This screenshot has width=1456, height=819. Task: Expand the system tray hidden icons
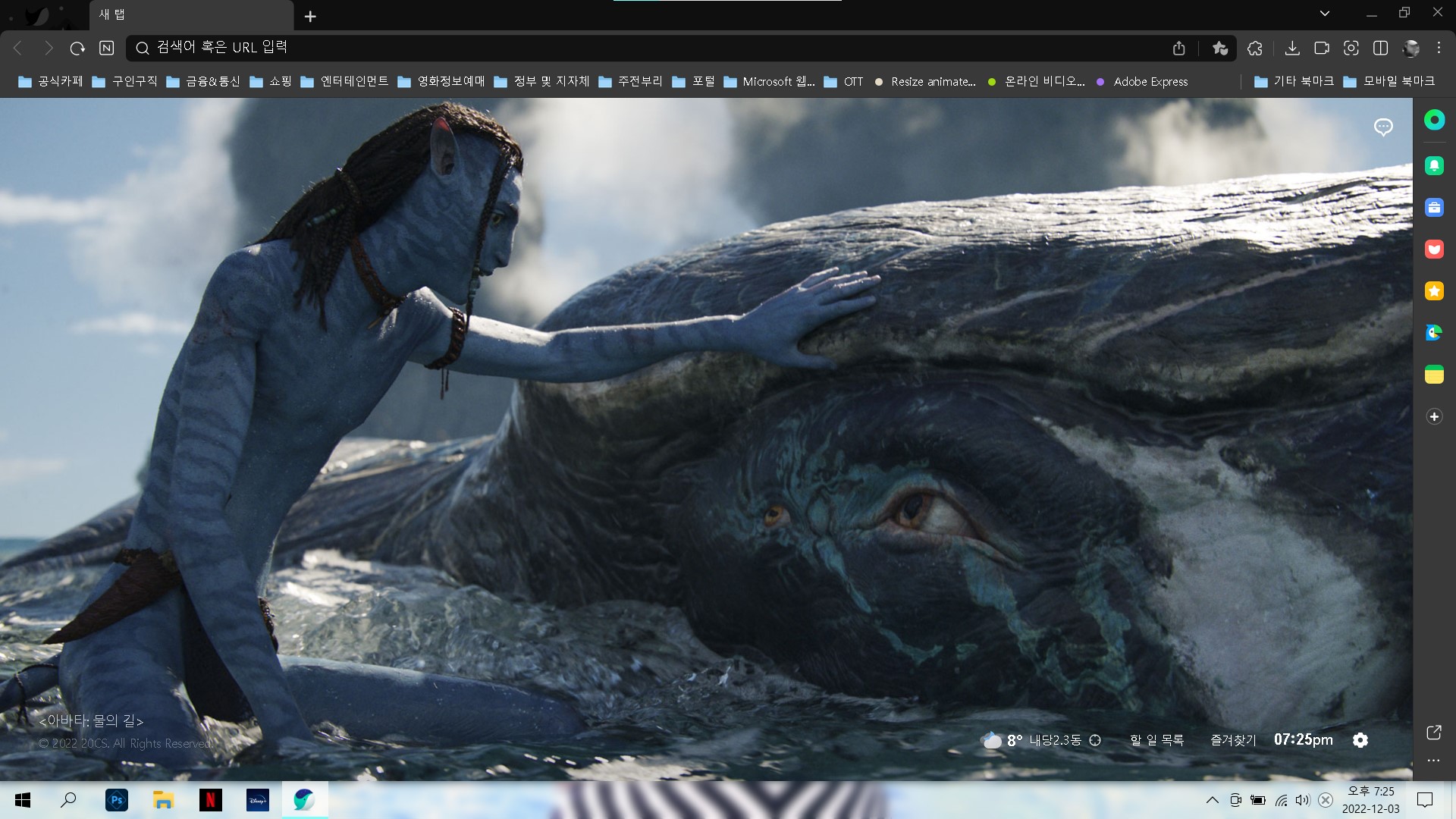pyautogui.click(x=1213, y=800)
